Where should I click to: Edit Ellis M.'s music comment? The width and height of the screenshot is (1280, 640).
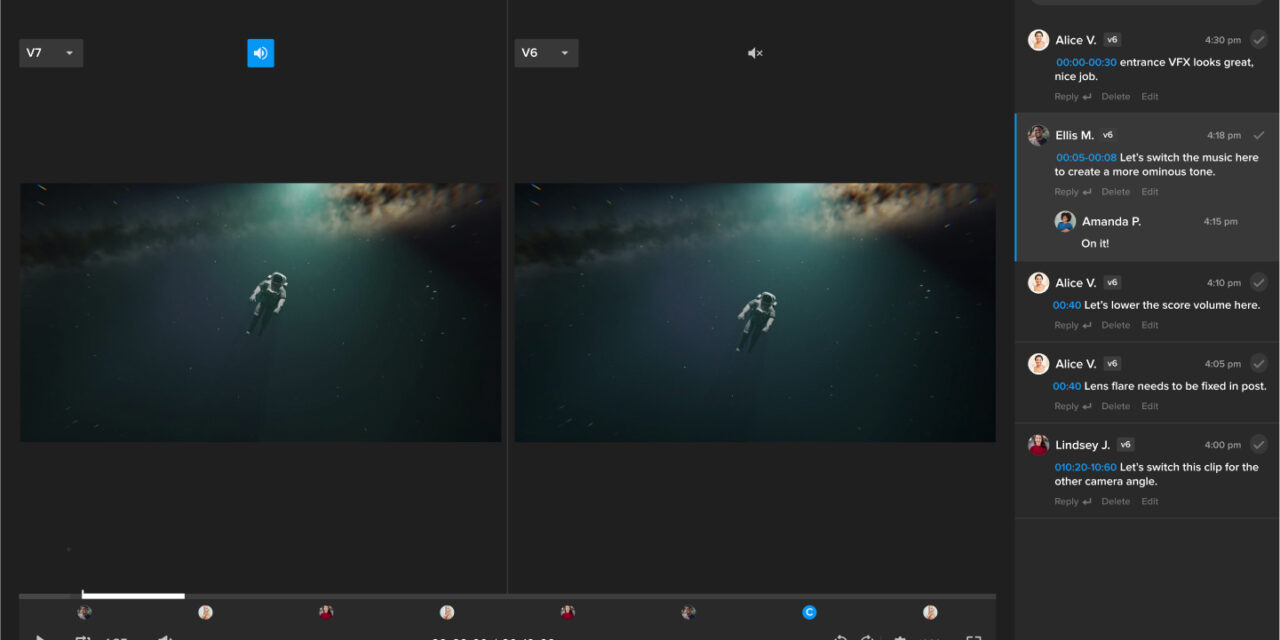[x=1150, y=192]
